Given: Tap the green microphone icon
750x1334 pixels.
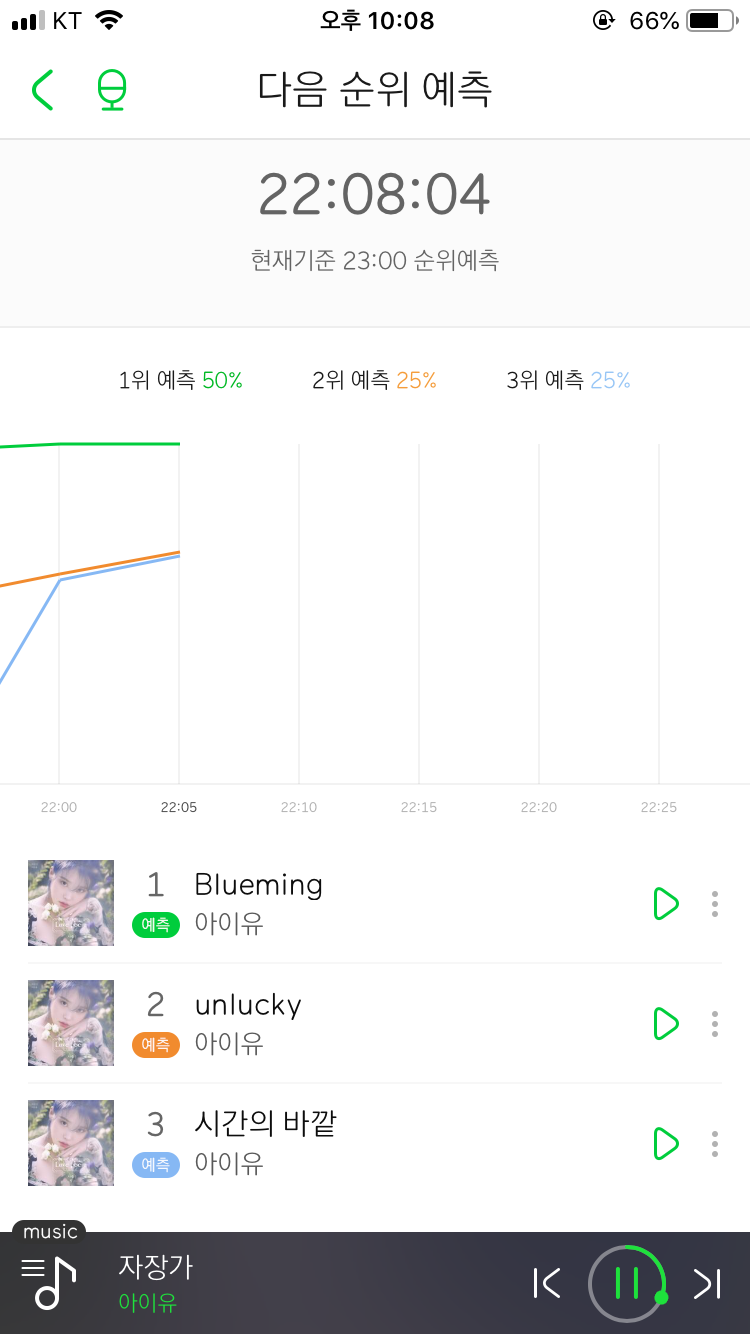Looking at the screenshot, I should click(112, 90).
